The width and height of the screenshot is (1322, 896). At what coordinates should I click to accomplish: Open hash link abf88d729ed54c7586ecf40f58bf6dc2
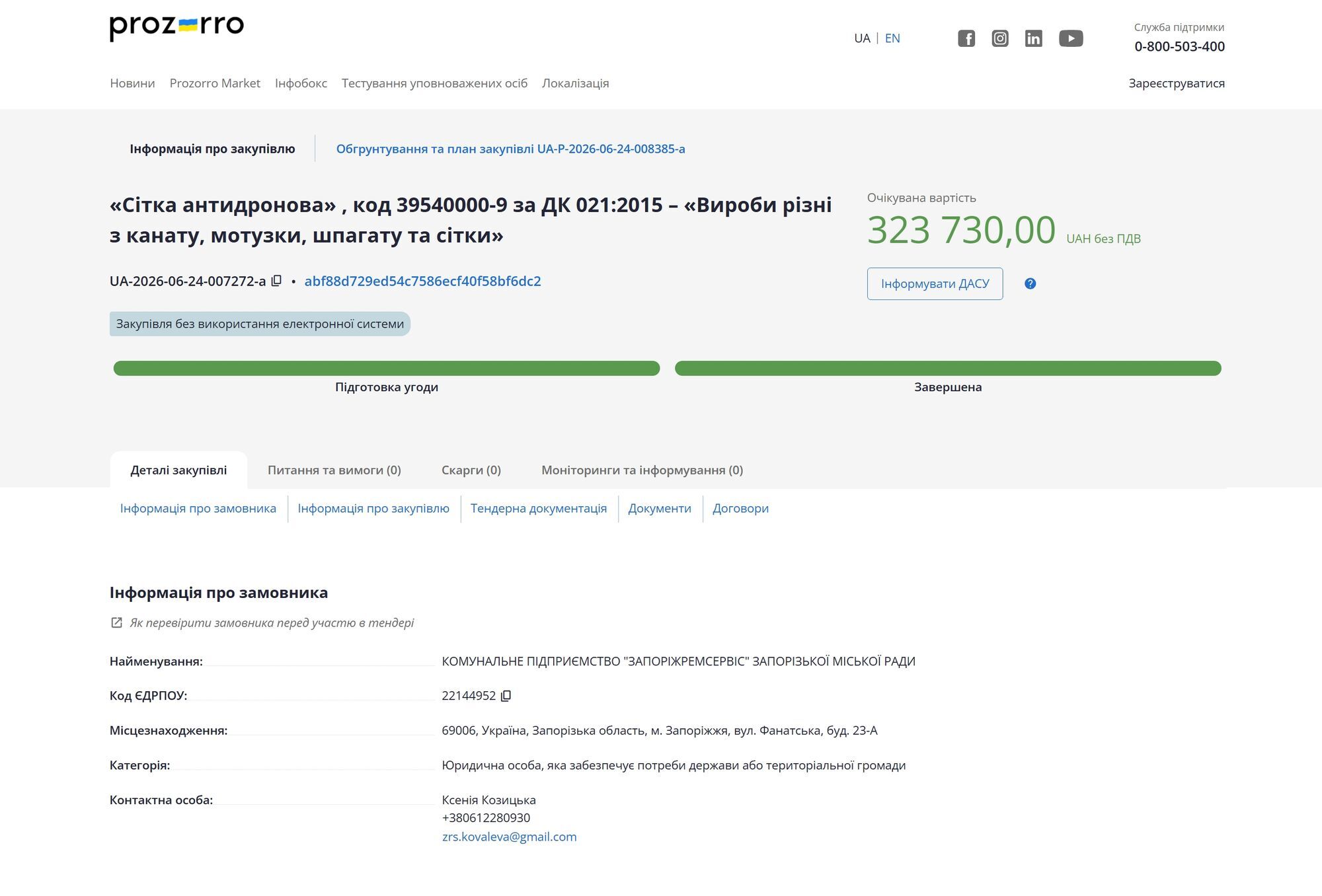pos(422,281)
